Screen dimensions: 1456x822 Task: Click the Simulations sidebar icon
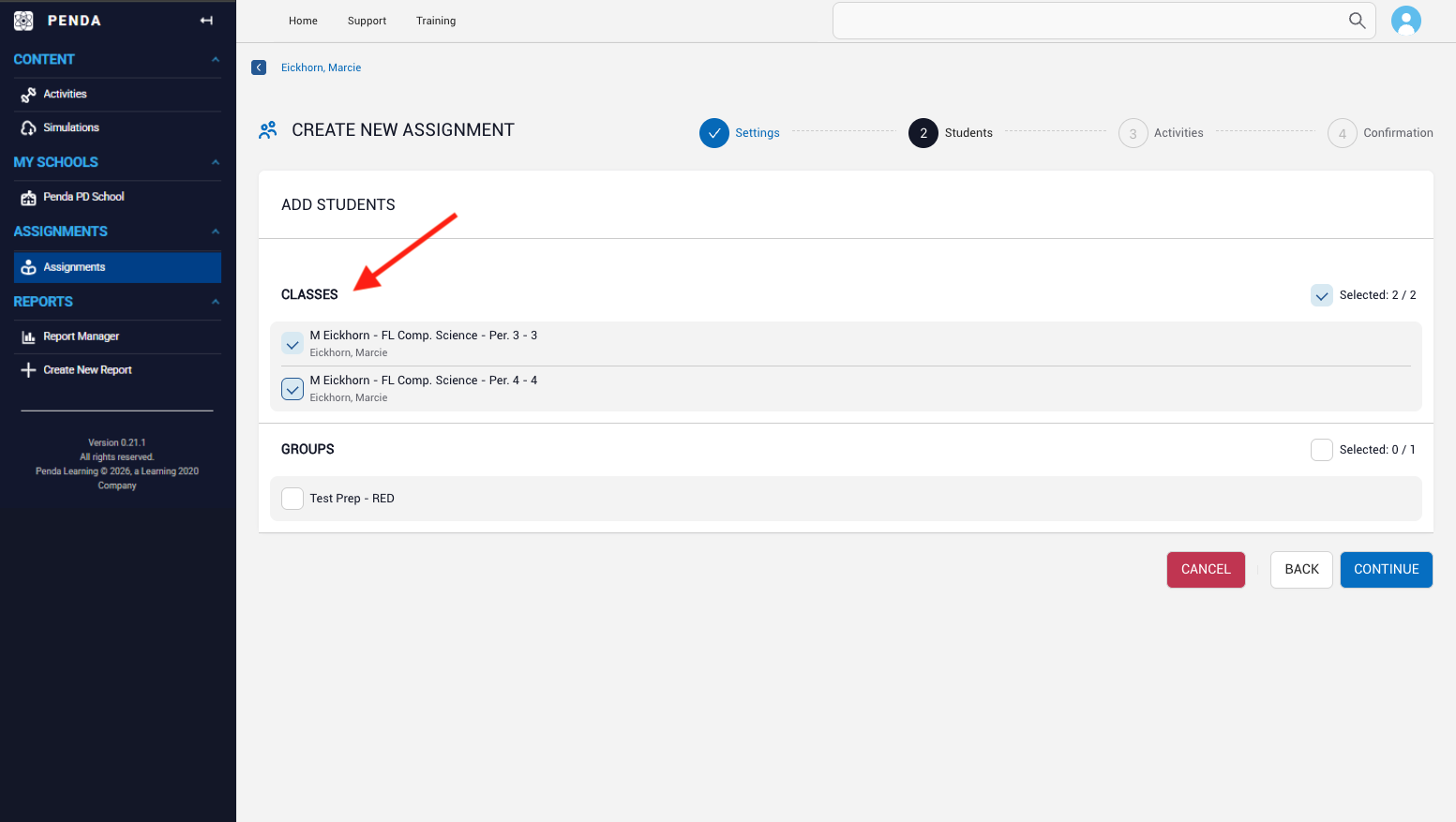pyautogui.click(x=29, y=128)
